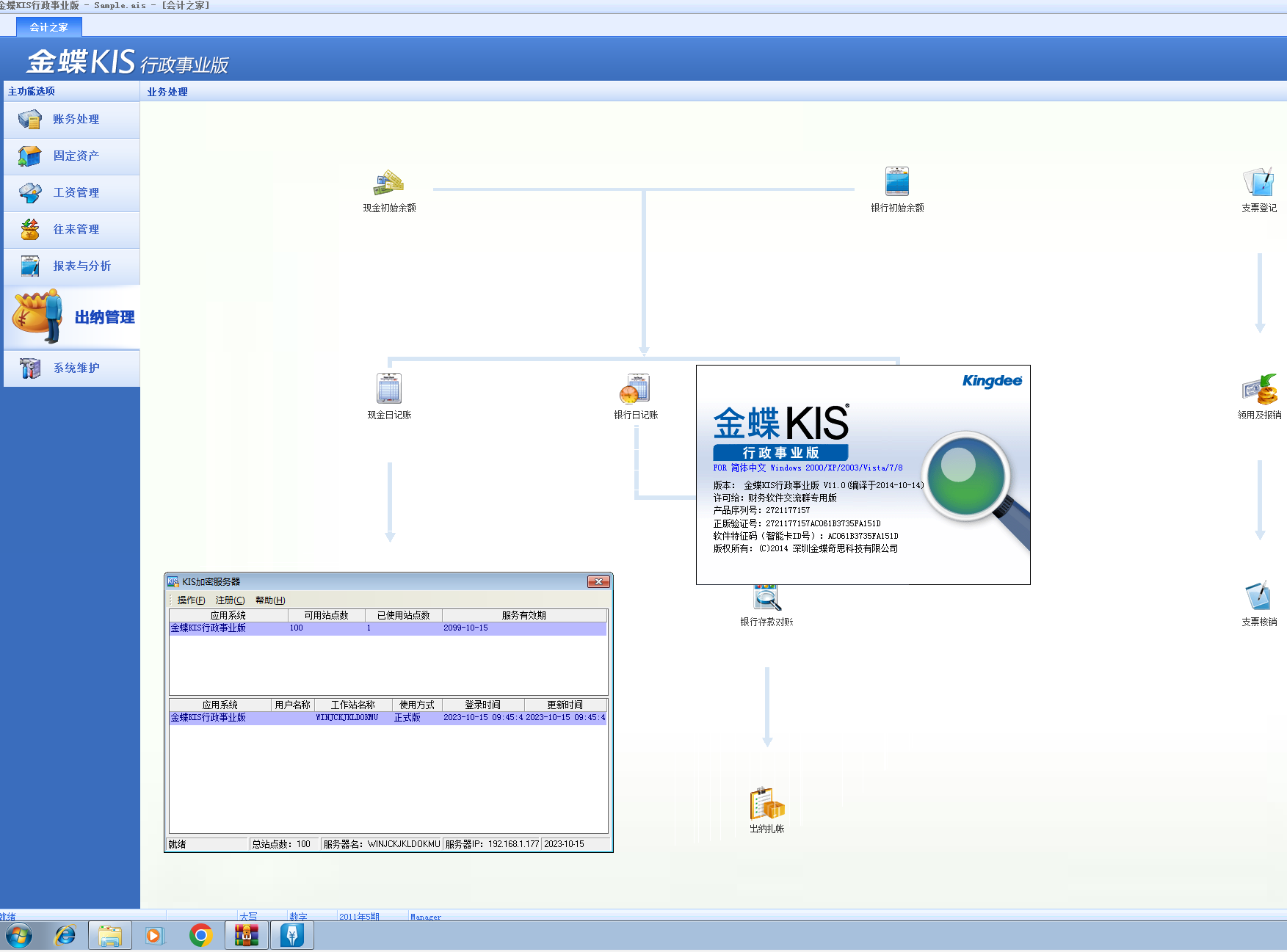Click 服务器名: WINJCKJKLDOKMU status entry
The height and width of the screenshot is (952, 1287).
coord(382,844)
